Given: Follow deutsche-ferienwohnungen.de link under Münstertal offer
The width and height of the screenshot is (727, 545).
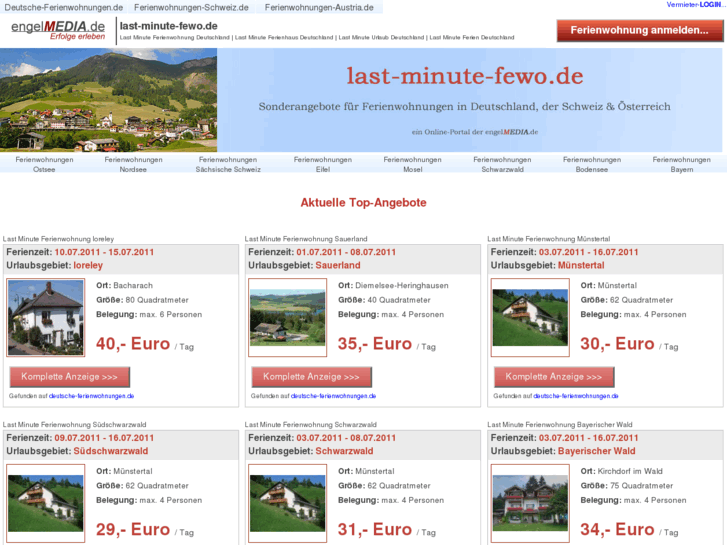Looking at the screenshot, I should (x=576, y=396).
